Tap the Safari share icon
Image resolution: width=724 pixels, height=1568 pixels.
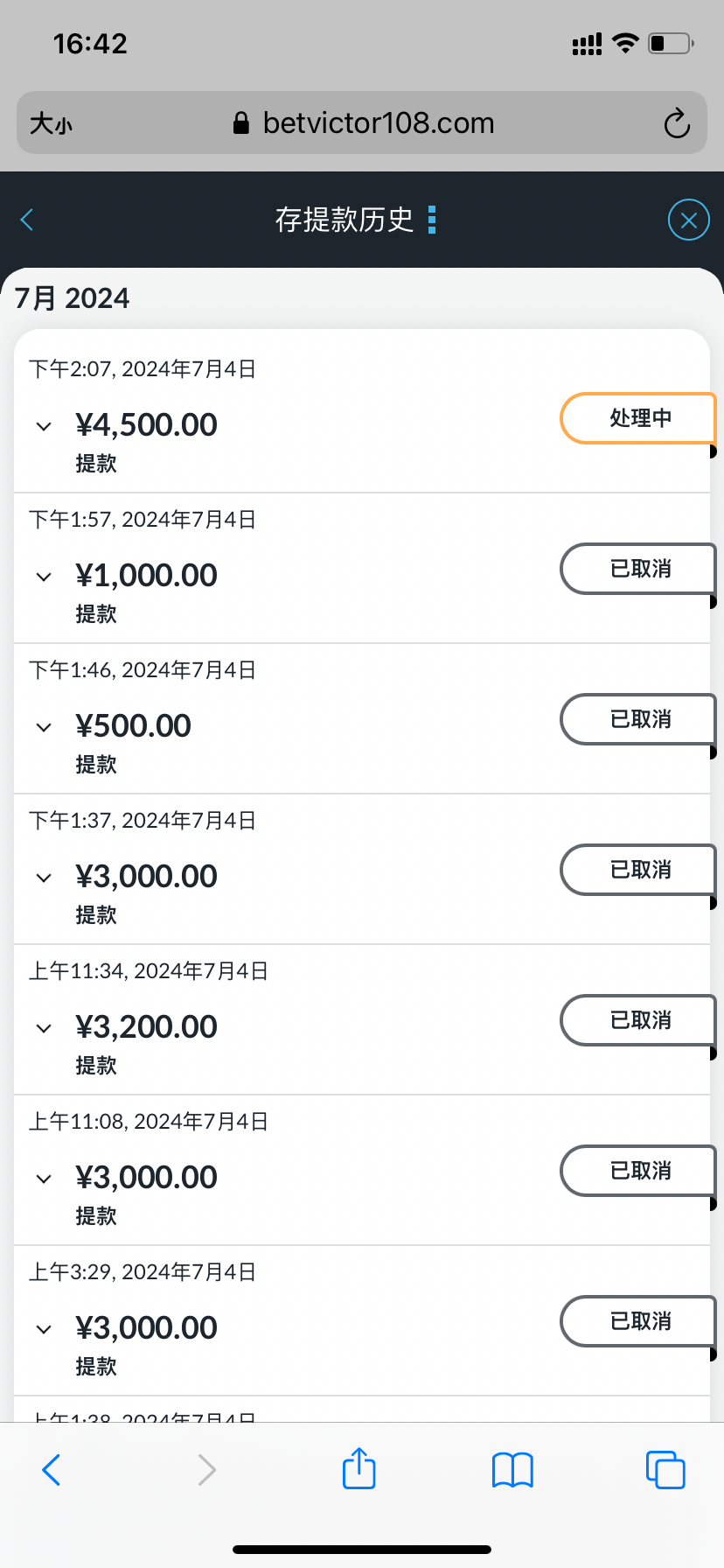(x=359, y=1469)
